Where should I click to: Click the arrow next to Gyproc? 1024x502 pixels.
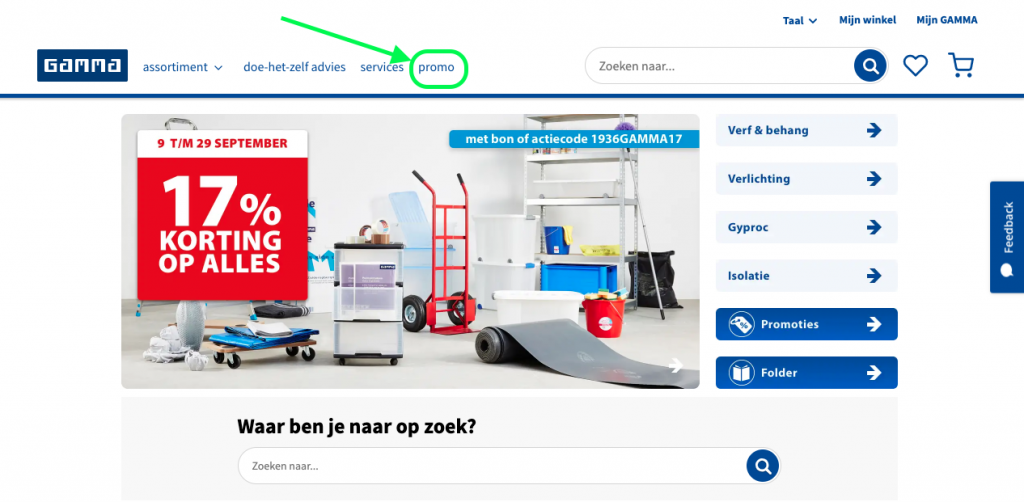click(x=873, y=227)
